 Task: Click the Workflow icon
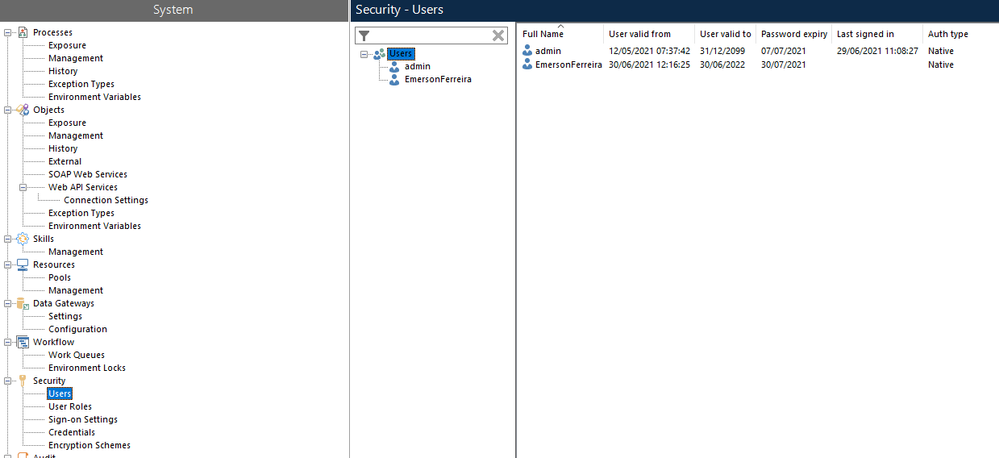[x=23, y=342]
